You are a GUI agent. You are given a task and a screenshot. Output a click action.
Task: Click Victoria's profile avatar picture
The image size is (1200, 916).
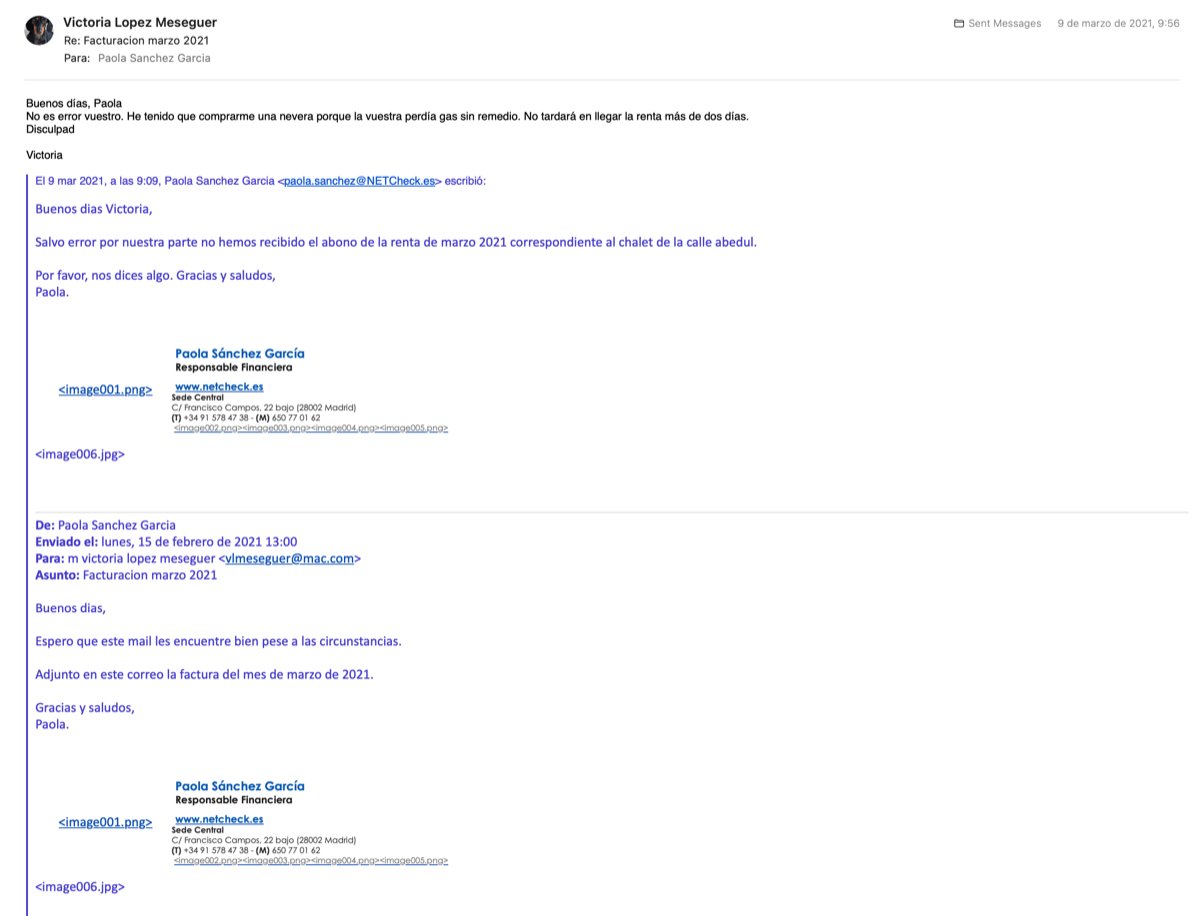pos(39,31)
